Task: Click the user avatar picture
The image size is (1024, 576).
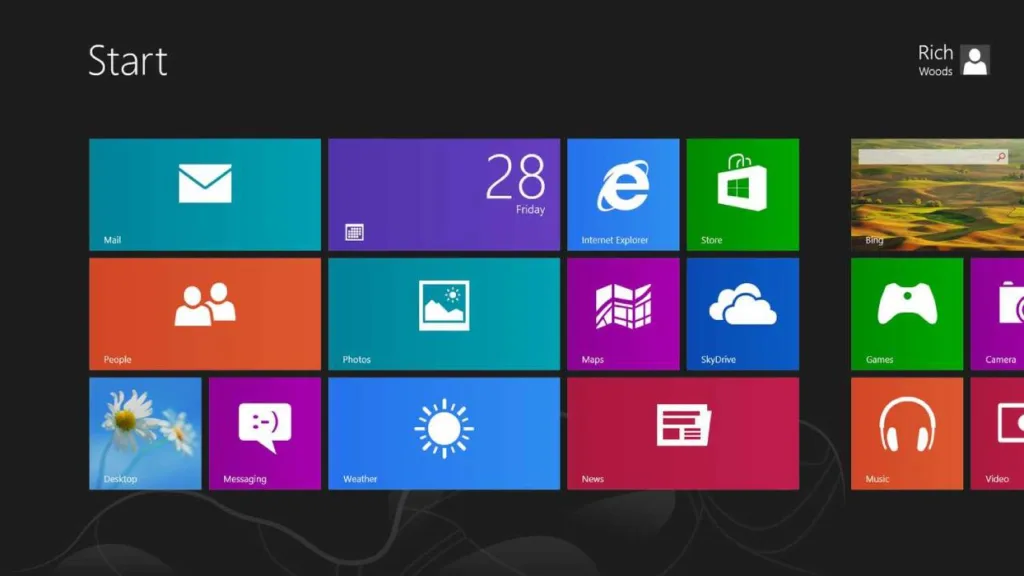Action: point(975,60)
